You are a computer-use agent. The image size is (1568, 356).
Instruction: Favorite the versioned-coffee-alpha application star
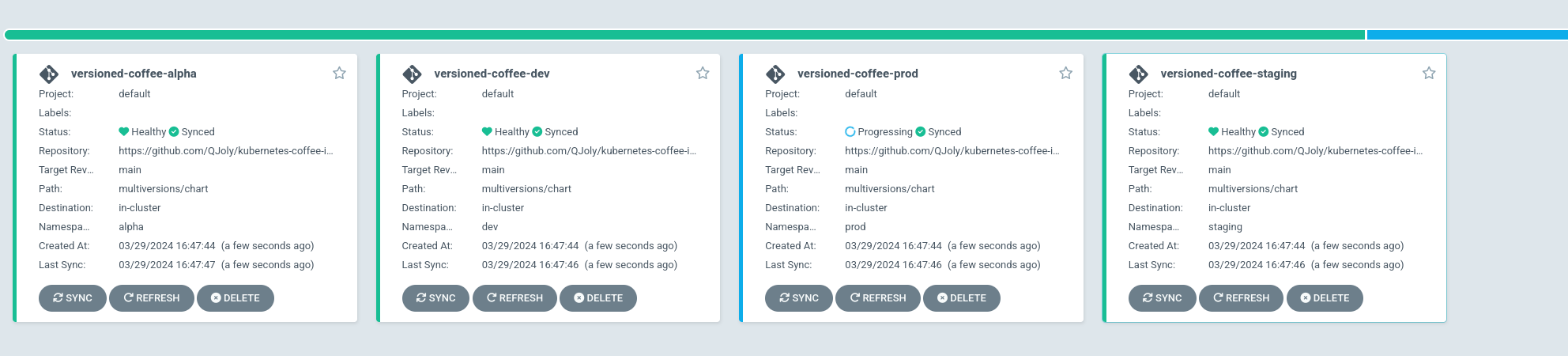point(339,74)
